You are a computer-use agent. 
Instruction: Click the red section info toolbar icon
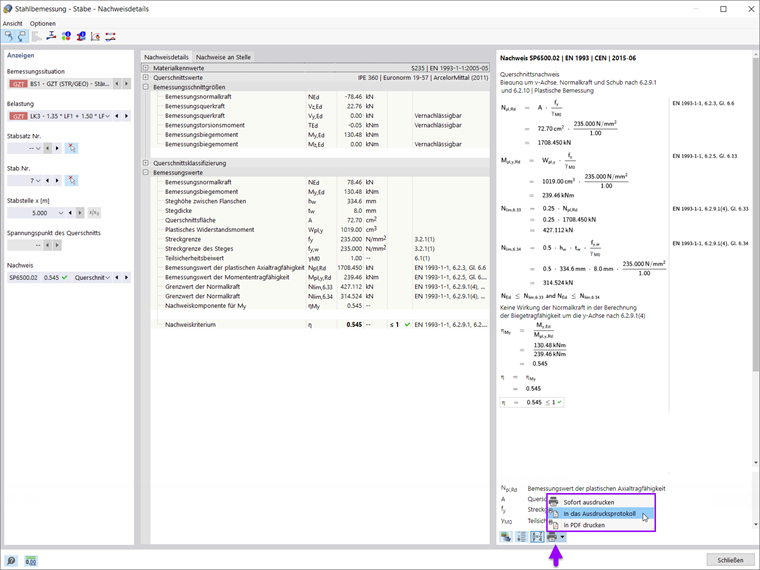(81, 36)
